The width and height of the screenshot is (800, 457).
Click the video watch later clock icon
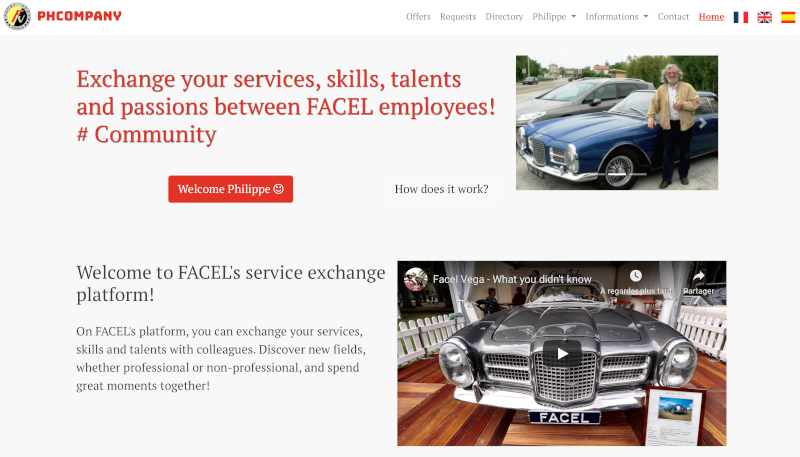click(x=636, y=276)
